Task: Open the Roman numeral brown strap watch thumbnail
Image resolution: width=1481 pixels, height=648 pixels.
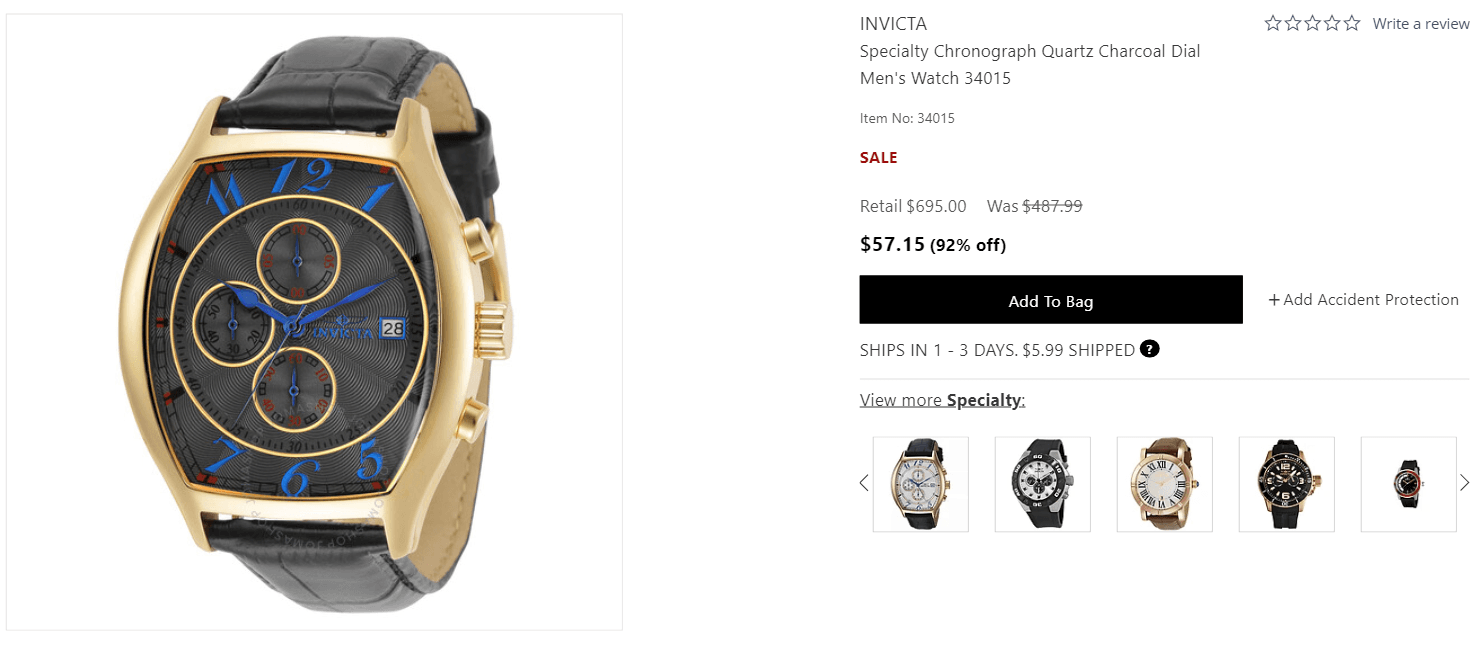Action: point(1164,484)
